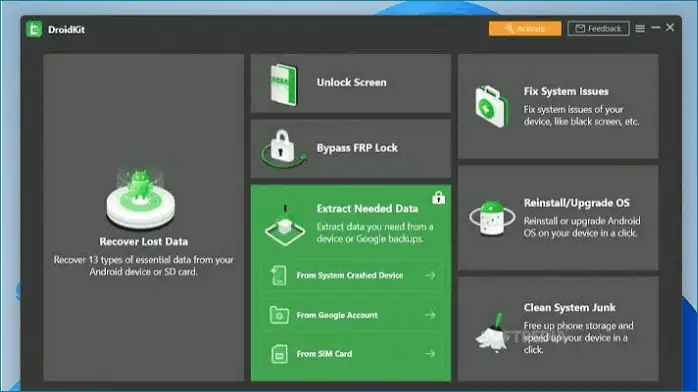Select From Google Account option

pyautogui.click(x=353, y=315)
